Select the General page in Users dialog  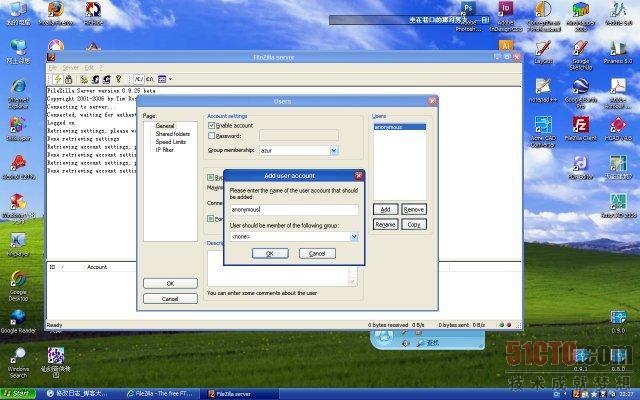click(x=165, y=126)
